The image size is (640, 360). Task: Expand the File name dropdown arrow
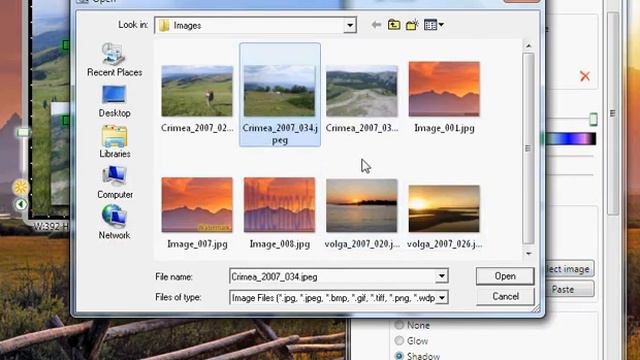(x=442, y=276)
